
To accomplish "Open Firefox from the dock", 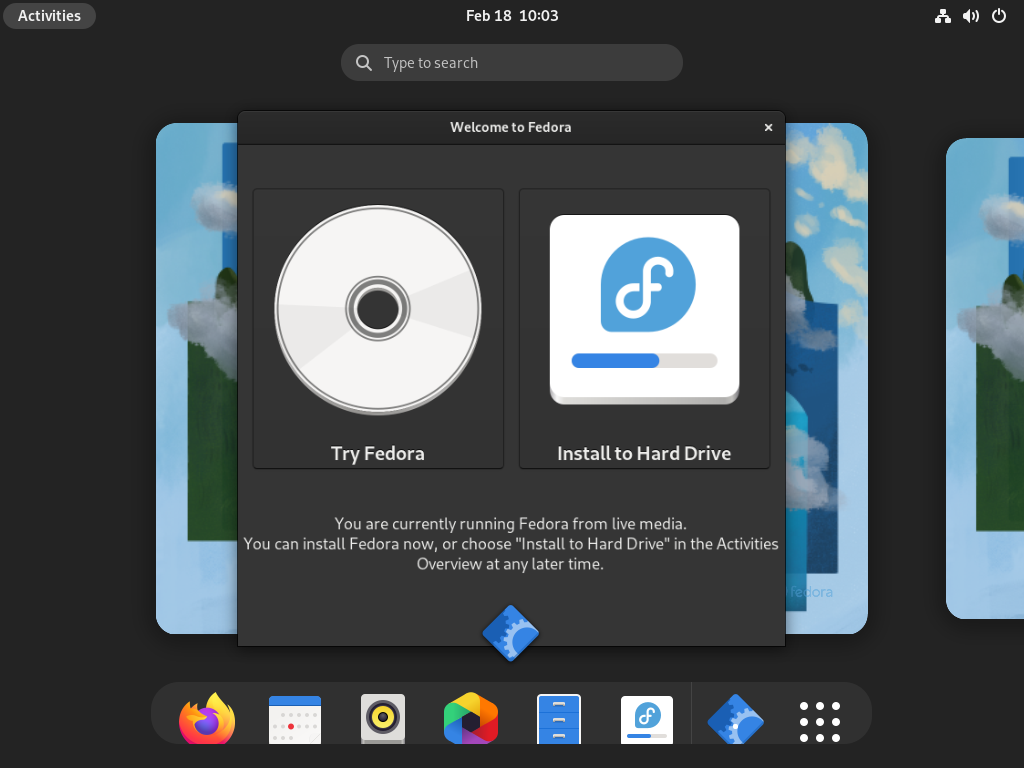I will pos(207,718).
